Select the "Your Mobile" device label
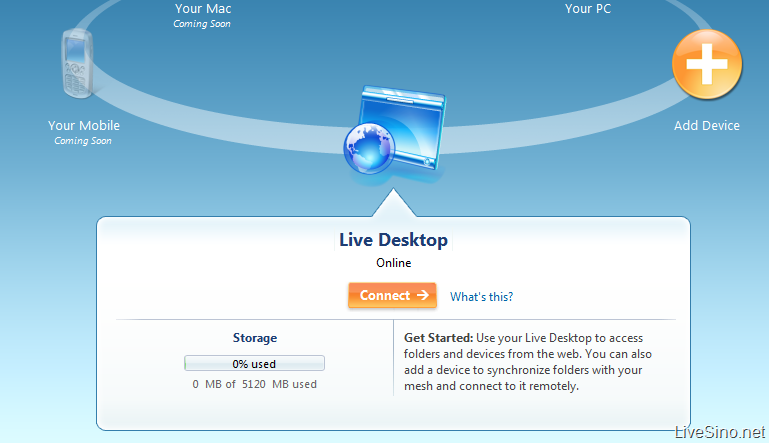This screenshot has width=769, height=443. pyautogui.click(x=84, y=126)
